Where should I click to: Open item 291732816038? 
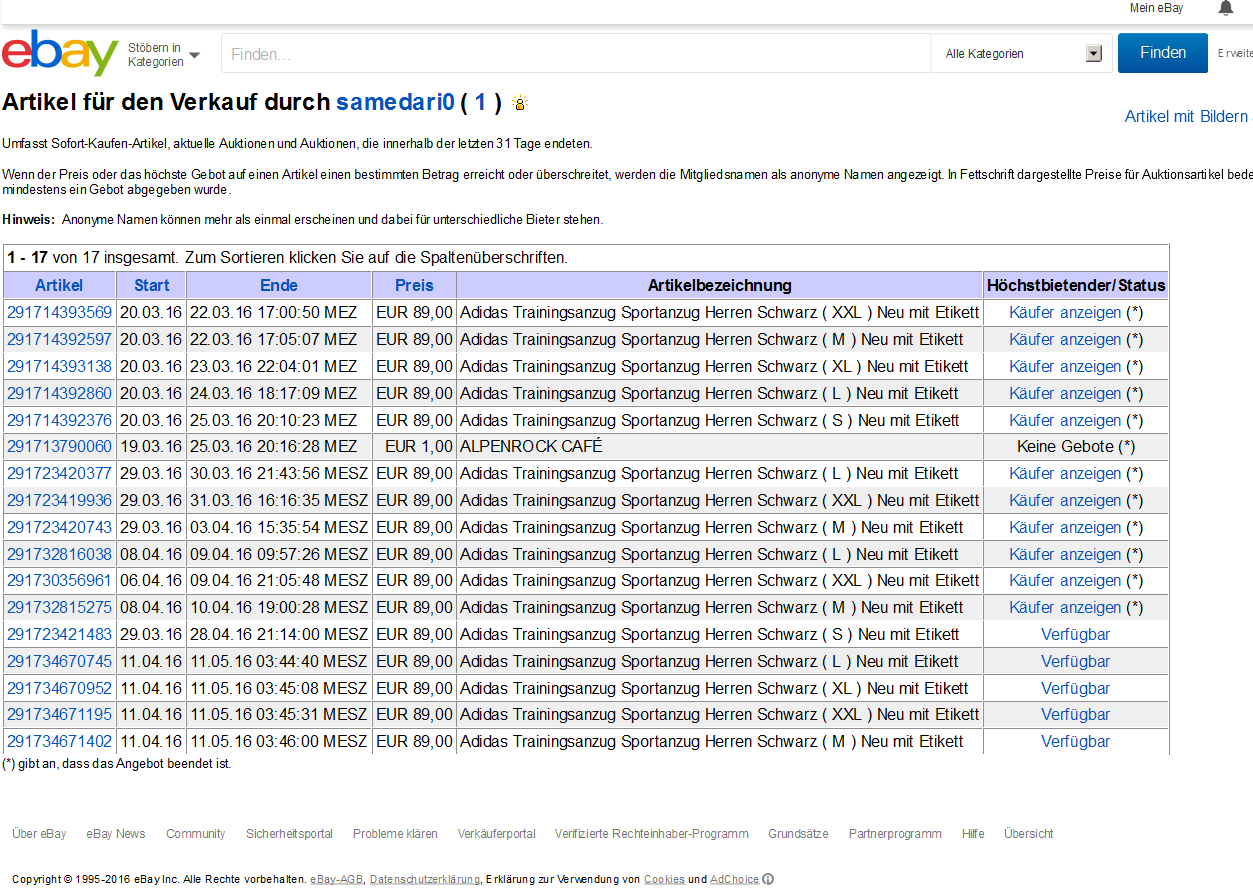[x=60, y=554]
